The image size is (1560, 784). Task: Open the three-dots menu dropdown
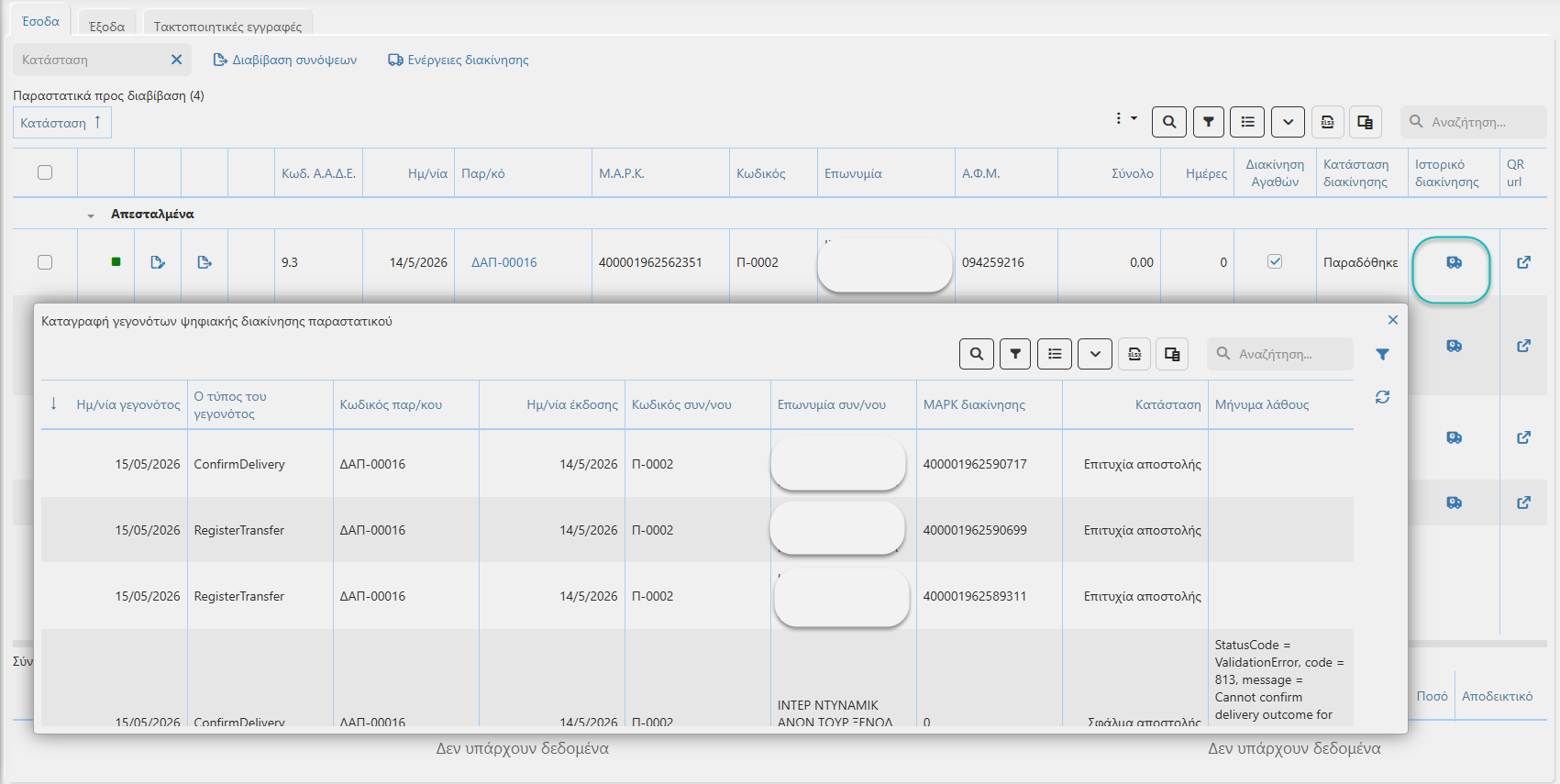click(1125, 118)
